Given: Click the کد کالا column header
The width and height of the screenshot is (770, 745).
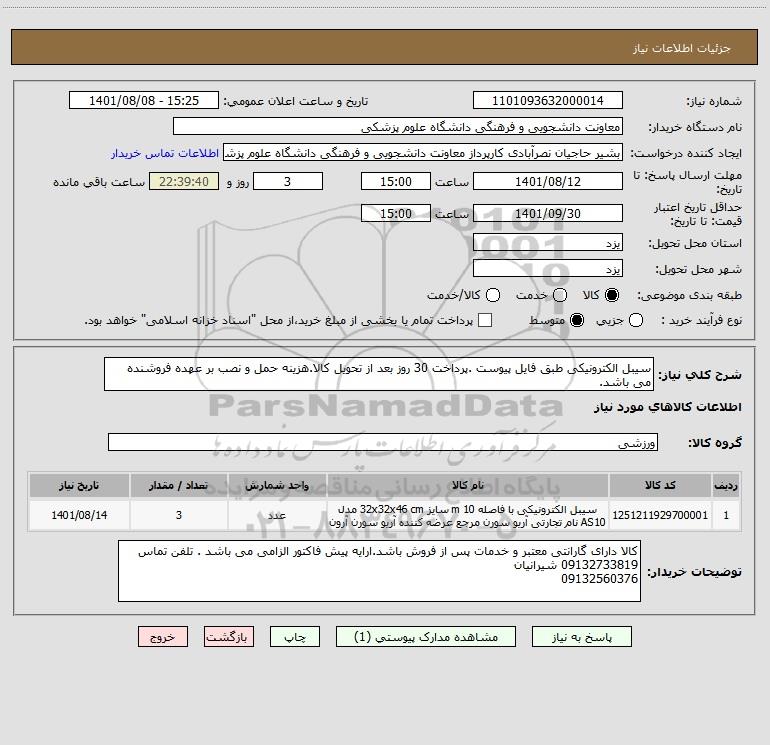Looking at the screenshot, I should [x=660, y=485].
